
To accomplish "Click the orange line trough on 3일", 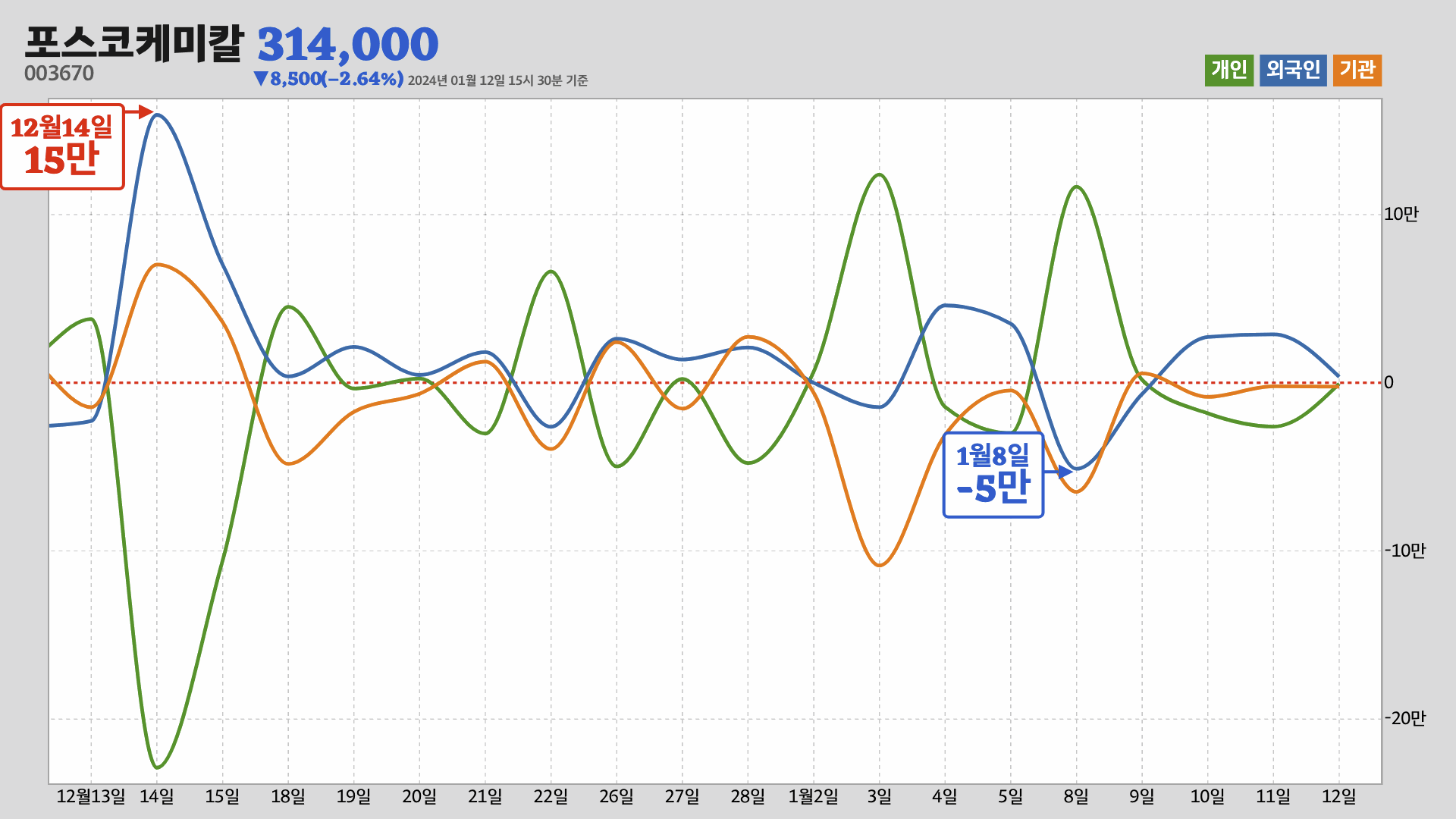I will (x=880, y=565).
